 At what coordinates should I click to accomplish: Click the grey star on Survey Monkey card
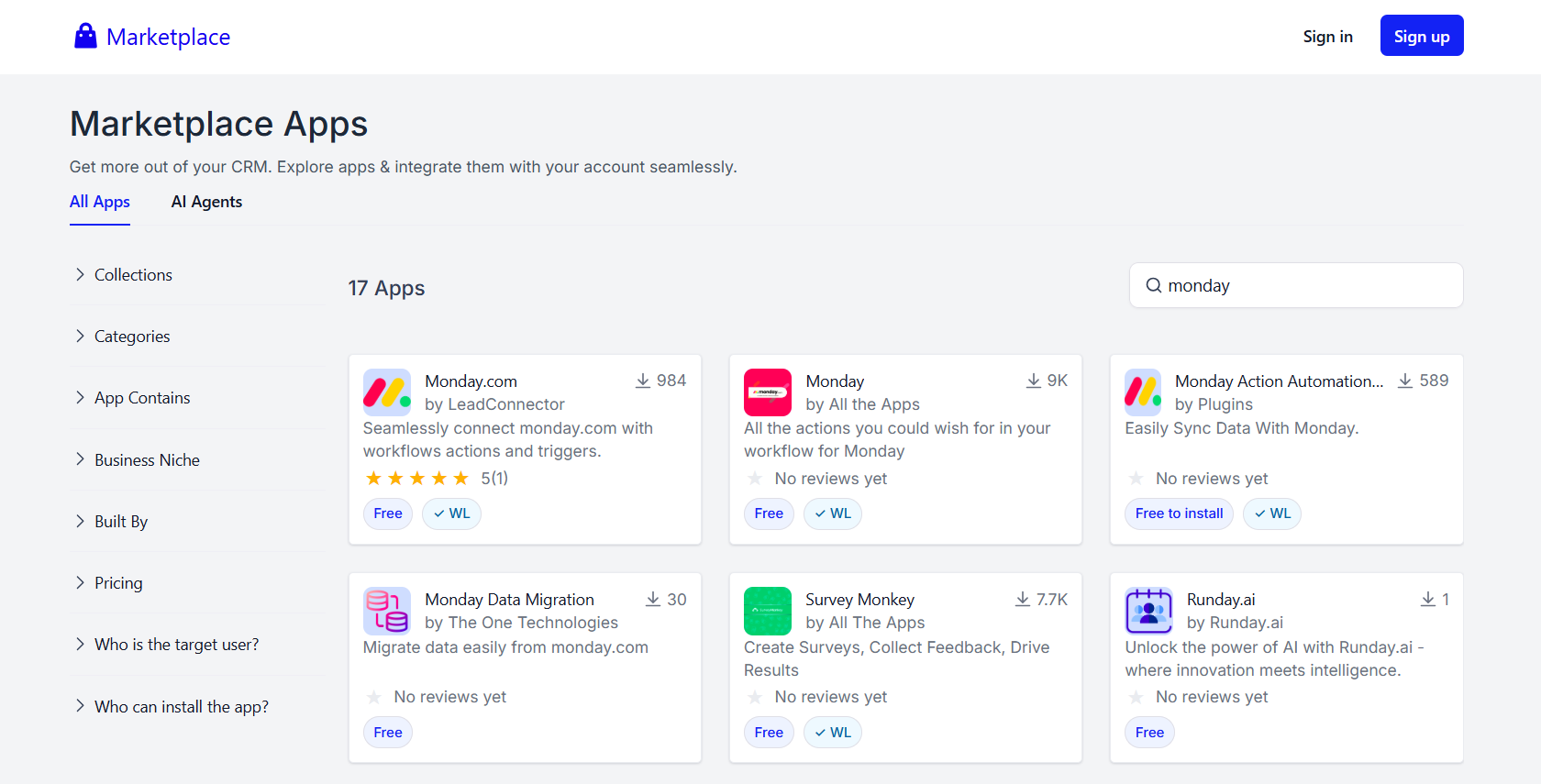pos(755,697)
